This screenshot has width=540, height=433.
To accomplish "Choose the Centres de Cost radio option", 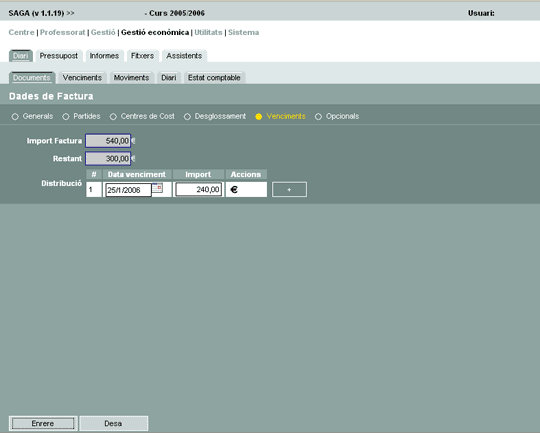I will [x=113, y=117].
